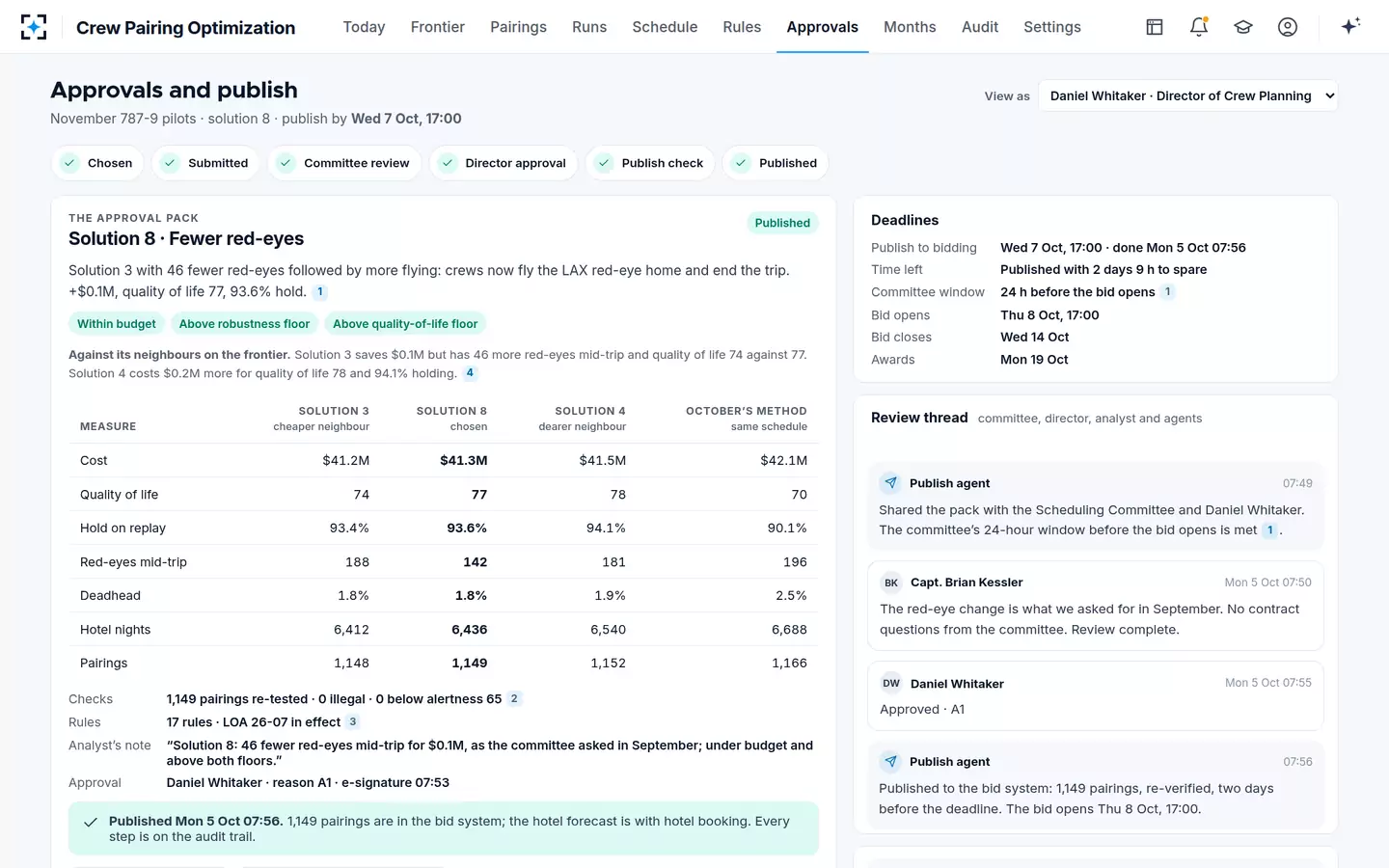
Task: Click the Published status badge in the pack header
Action: pyautogui.click(x=782, y=223)
